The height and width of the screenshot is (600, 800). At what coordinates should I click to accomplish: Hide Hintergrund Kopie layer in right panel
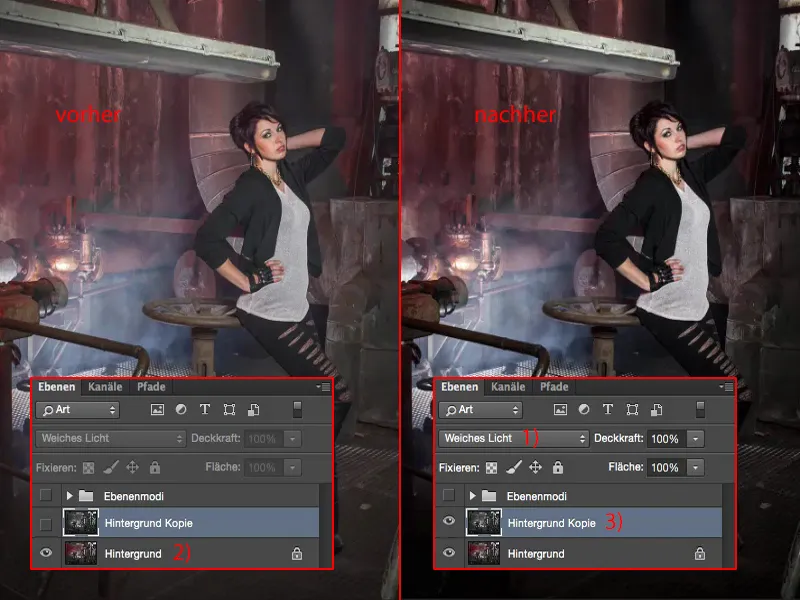click(x=449, y=520)
